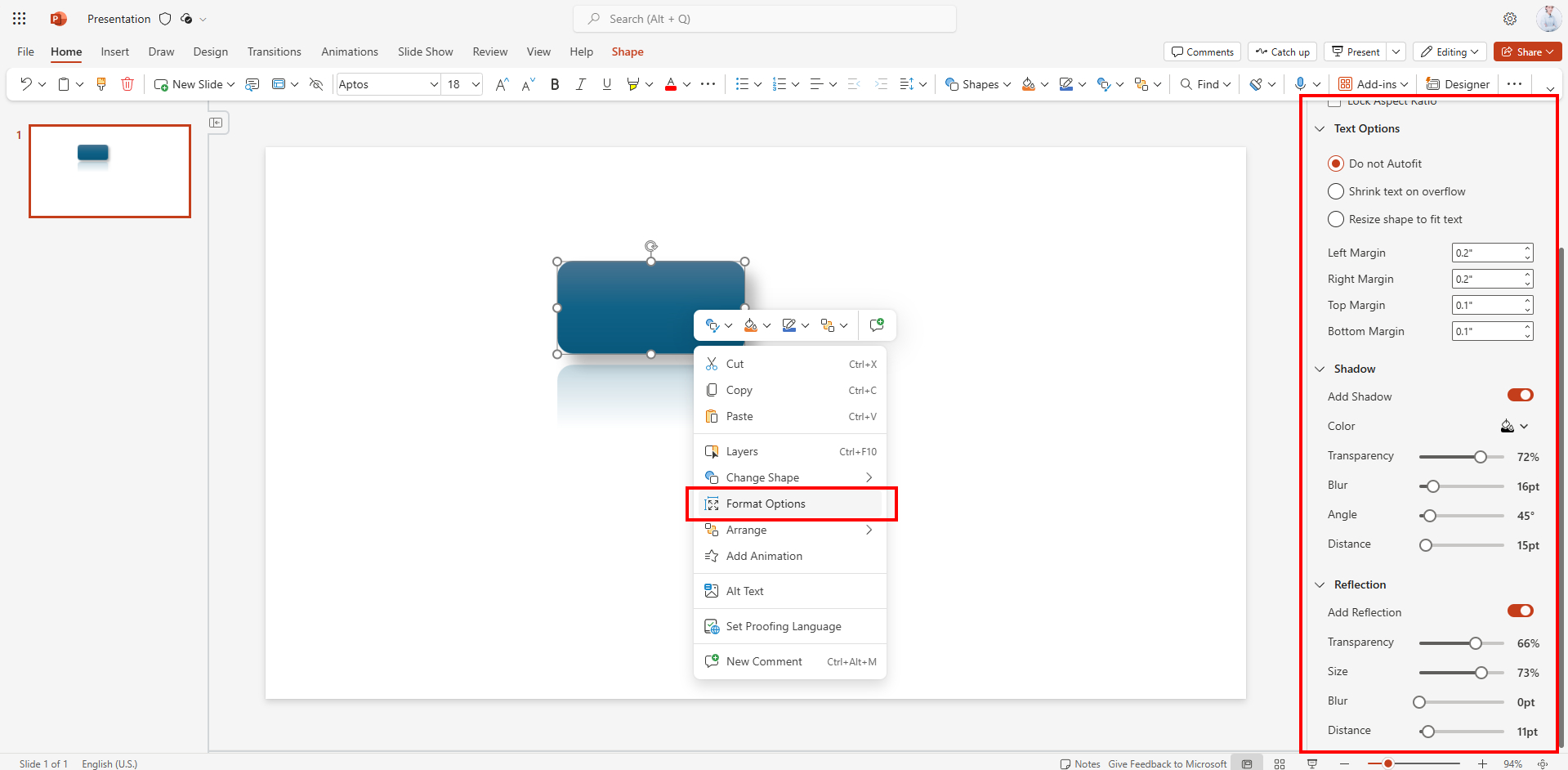
Task: Increase font size icon
Action: (502, 84)
